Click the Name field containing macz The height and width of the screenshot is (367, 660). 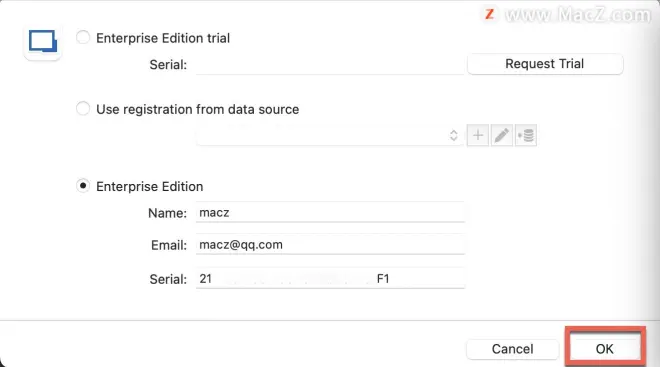(330, 212)
